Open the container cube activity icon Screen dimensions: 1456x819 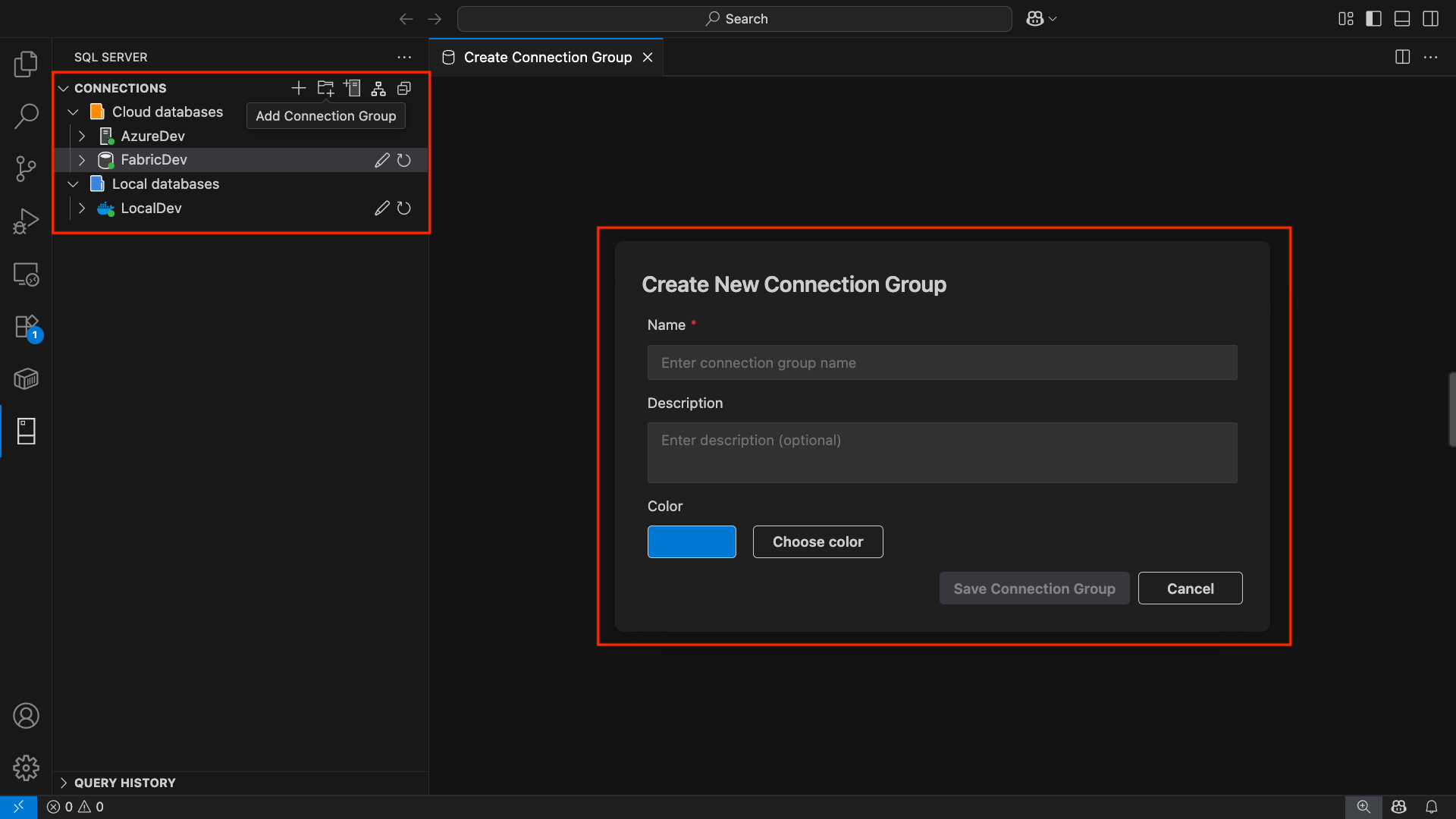tap(26, 378)
